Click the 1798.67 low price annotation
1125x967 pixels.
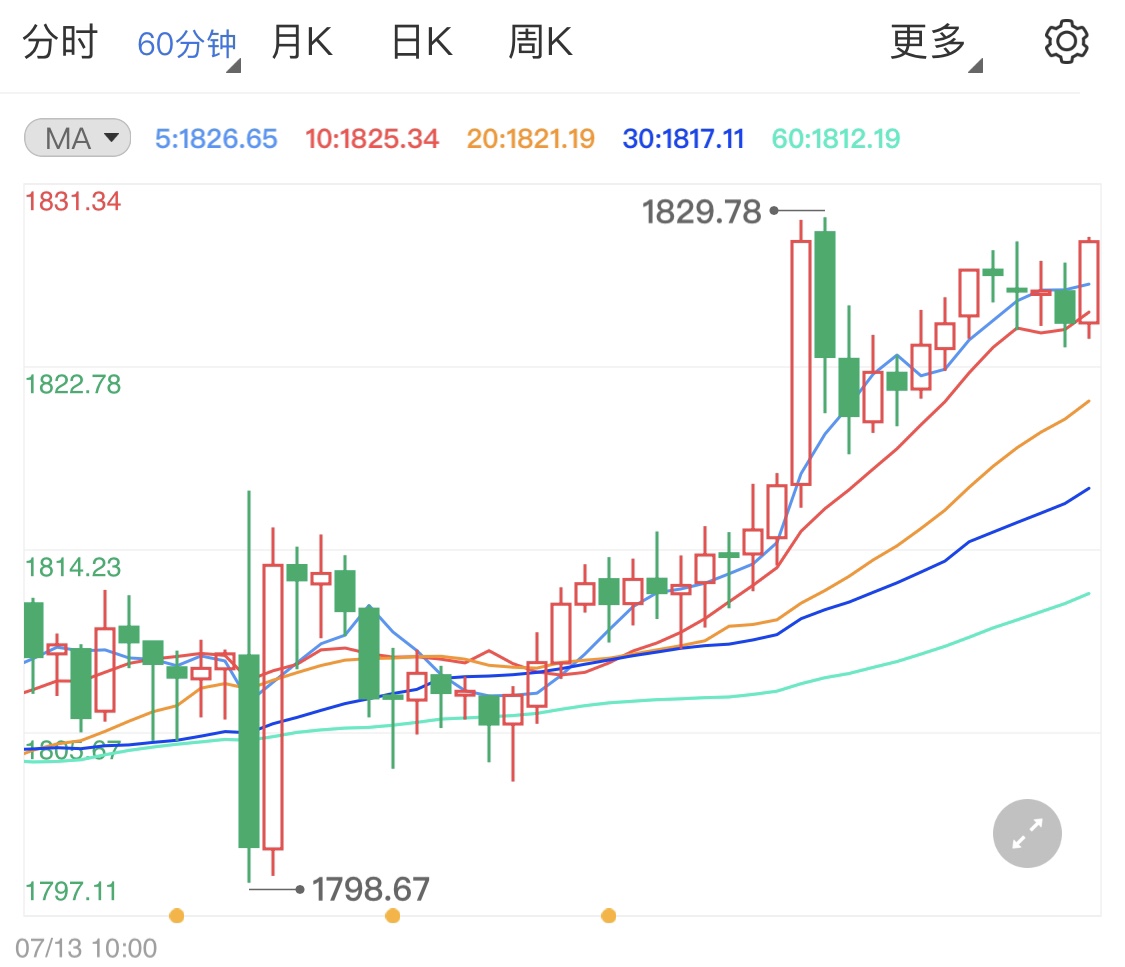[x=371, y=889]
